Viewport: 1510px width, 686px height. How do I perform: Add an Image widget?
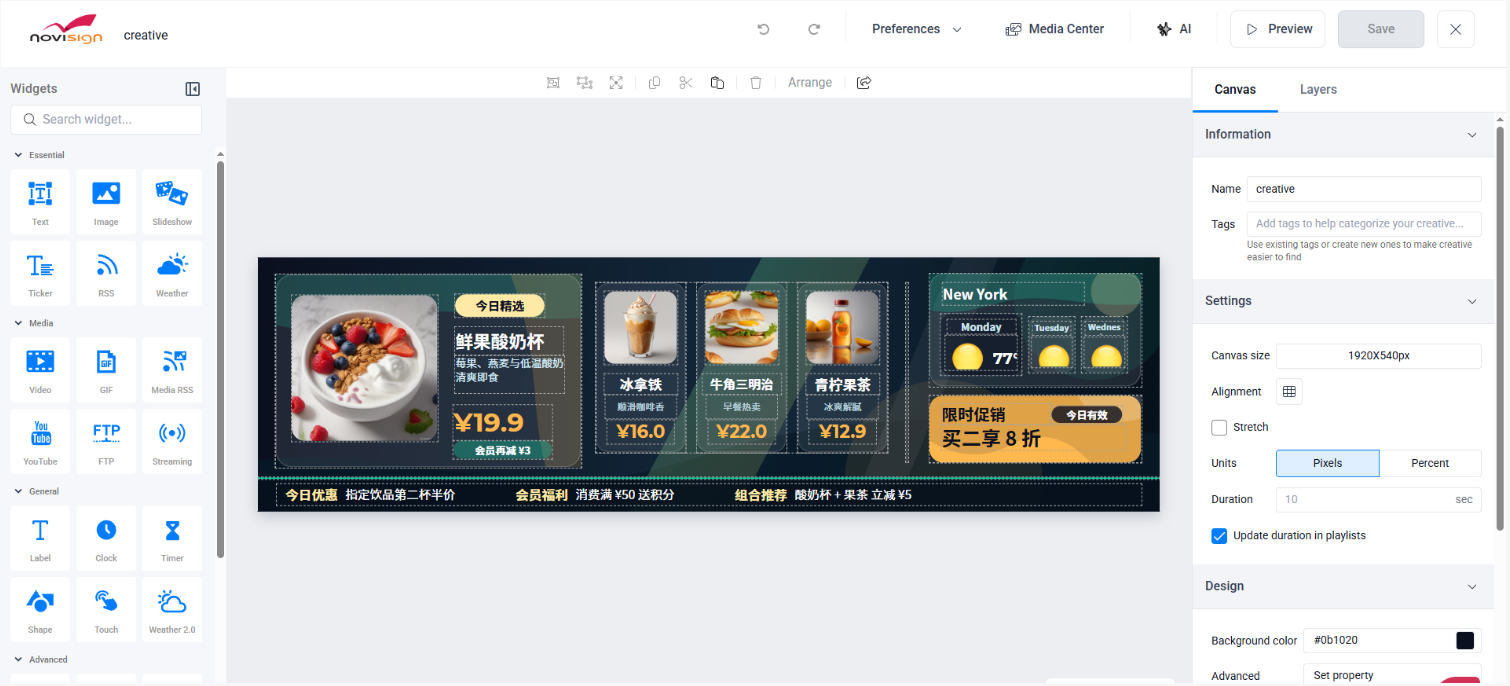coord(106,202)
